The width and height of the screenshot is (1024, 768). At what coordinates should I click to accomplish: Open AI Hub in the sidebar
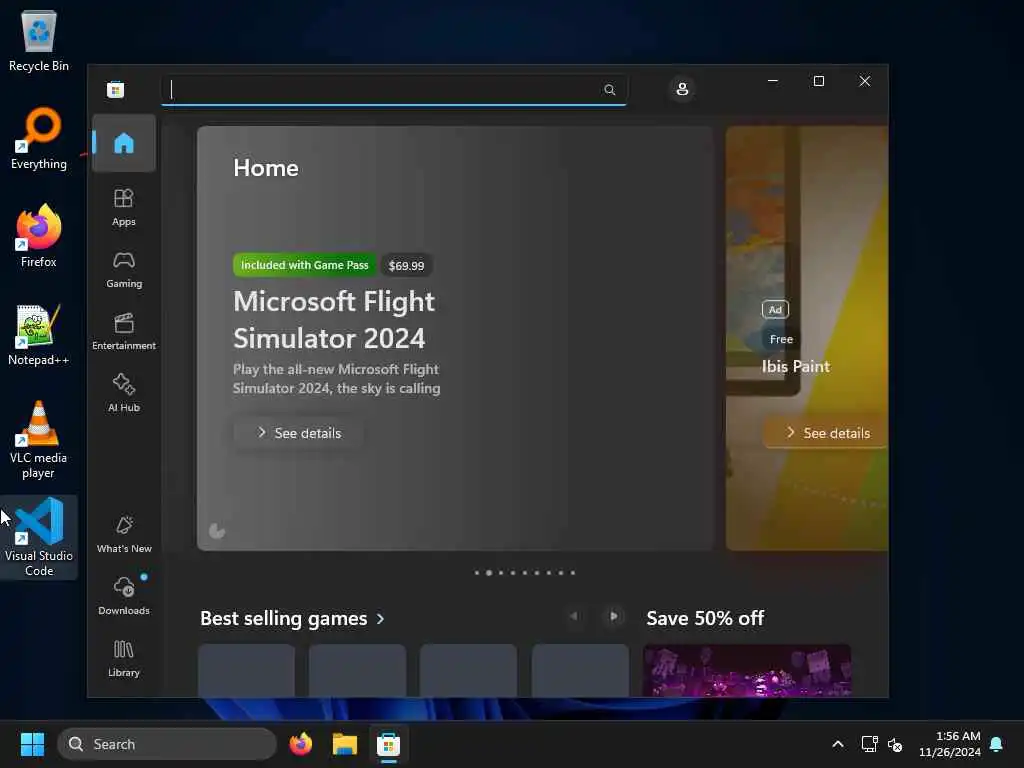pos(123,392)
